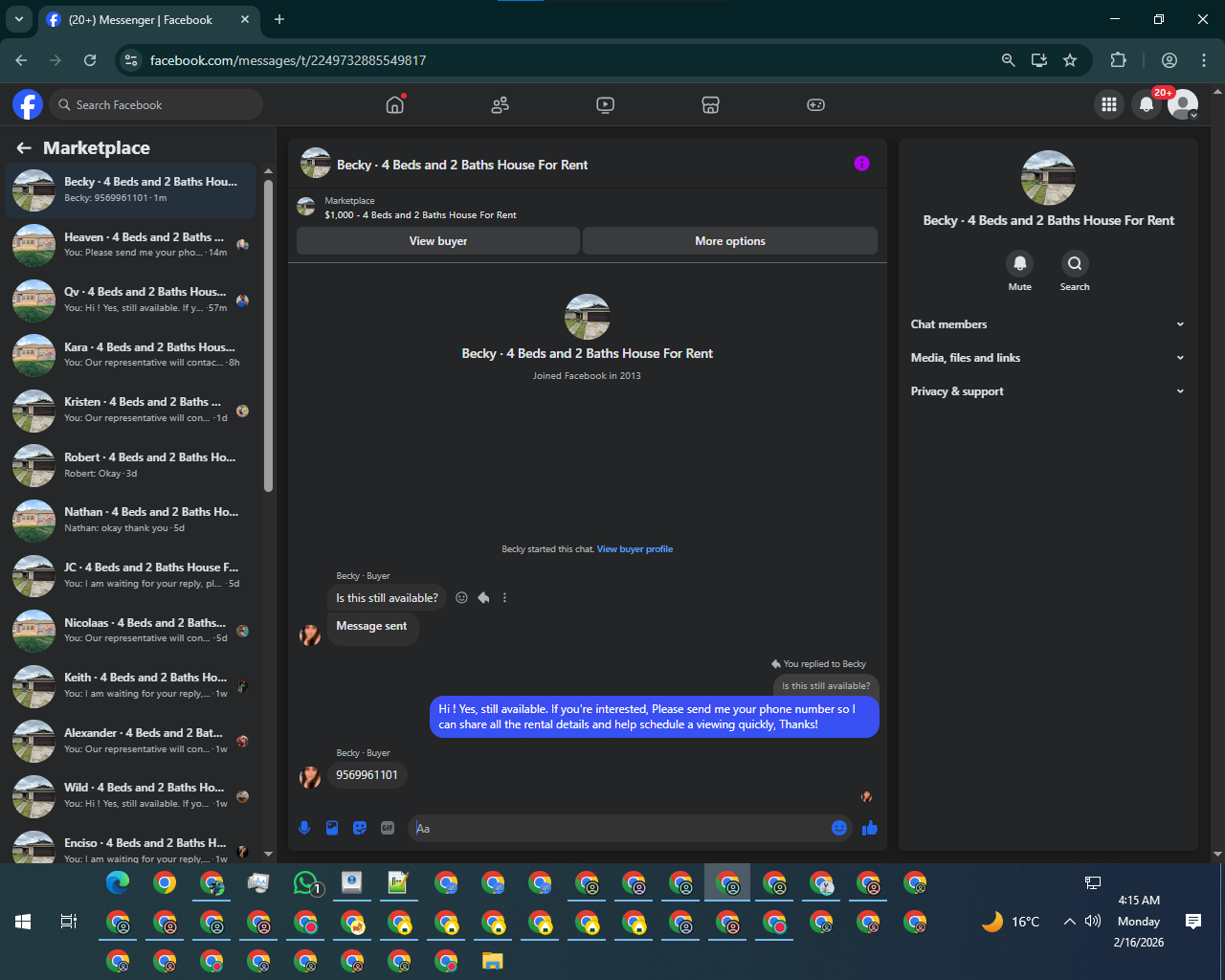Click the Facebook logo
Screen dimensions: 1225x980
point(28,104)
